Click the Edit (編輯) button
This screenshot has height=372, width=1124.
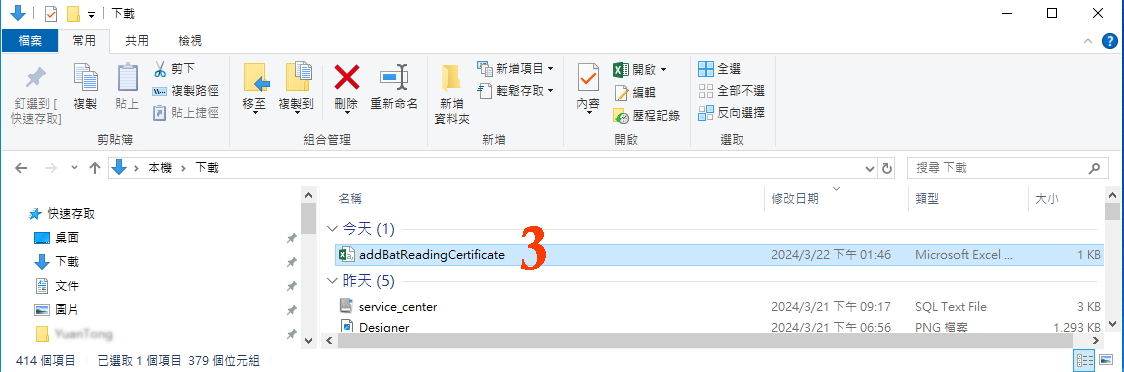tap(634, 92)
